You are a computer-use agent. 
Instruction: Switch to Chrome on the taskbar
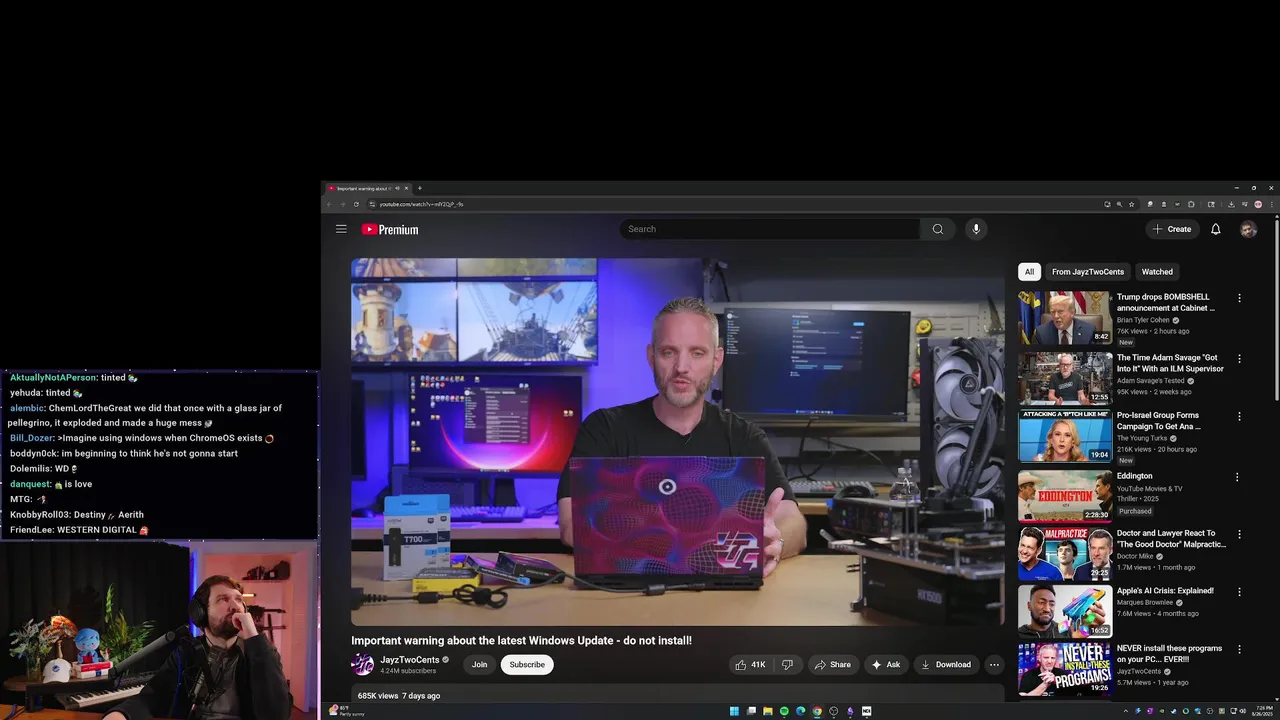coord(817,711)
